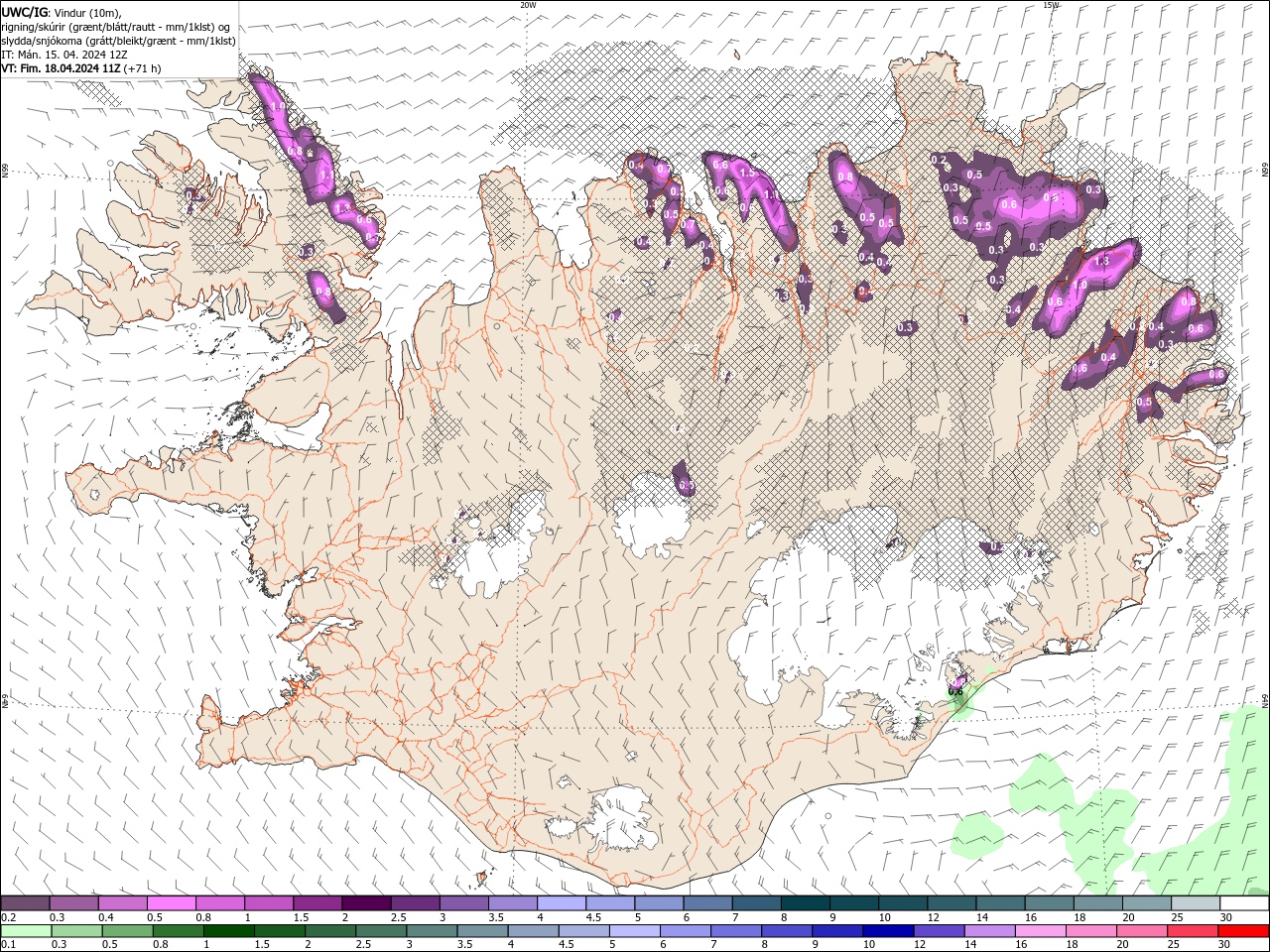1270x952 pixels.
Task: Pick the snow legend swatch starting at 12
Action: tap(952, 903)
